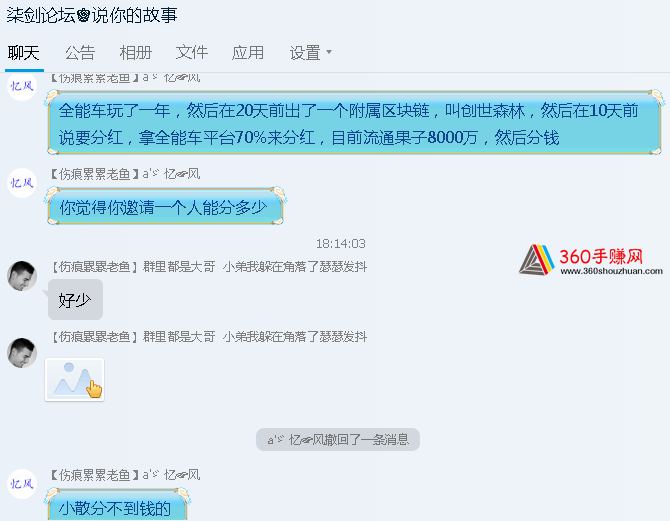Switch to the 聊天 tab
The image size is (670, 521).
[x=24, y=53]
